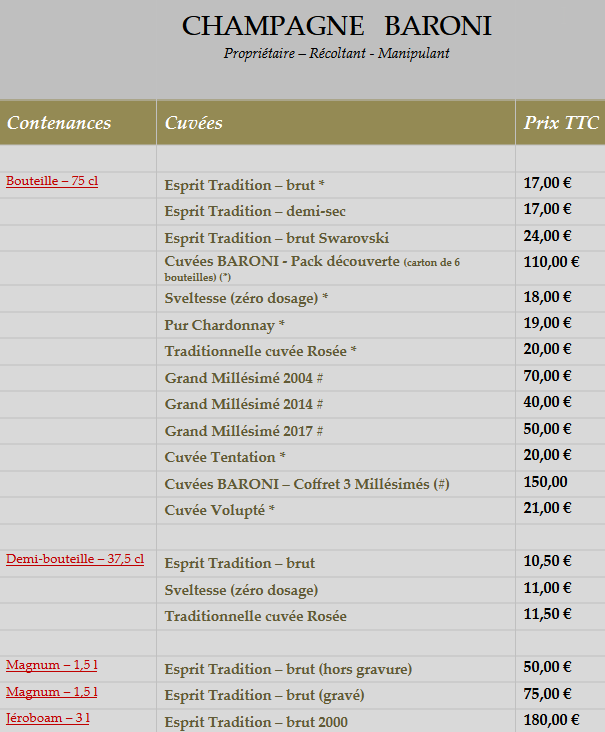Select the "Grand Millésimé 2004 #" row

pyautogui.click(x=244, y=378)
